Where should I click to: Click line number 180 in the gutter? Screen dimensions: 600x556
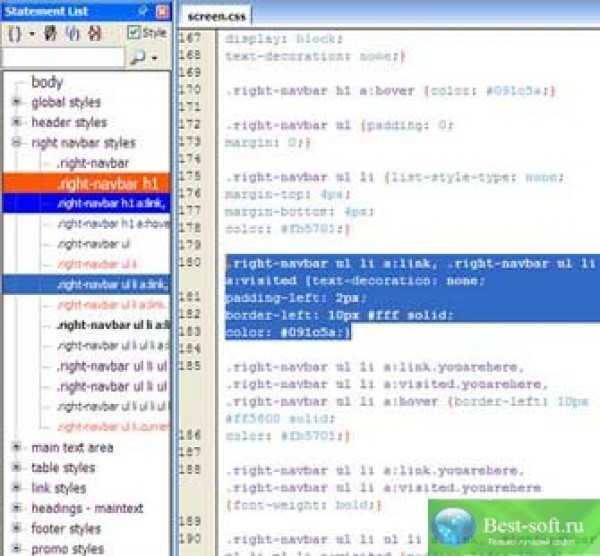coord(190,263)
